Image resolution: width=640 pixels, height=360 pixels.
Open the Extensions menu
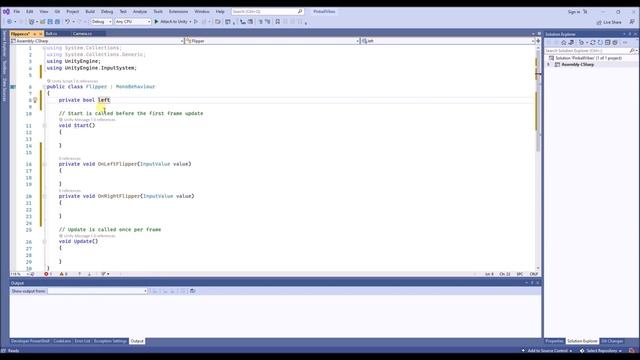point(178,11)
